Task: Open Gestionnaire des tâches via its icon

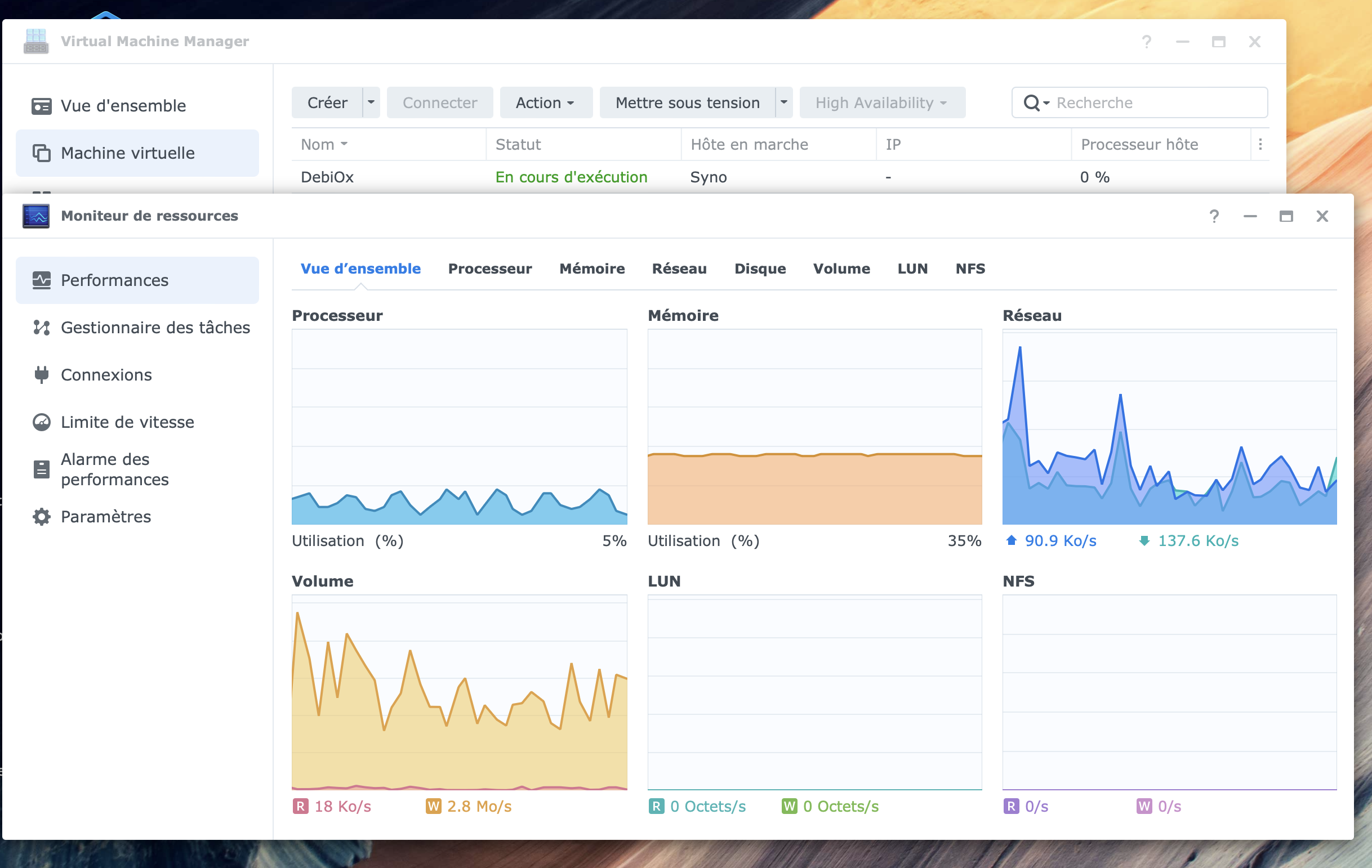Action: tap(41, 328)
